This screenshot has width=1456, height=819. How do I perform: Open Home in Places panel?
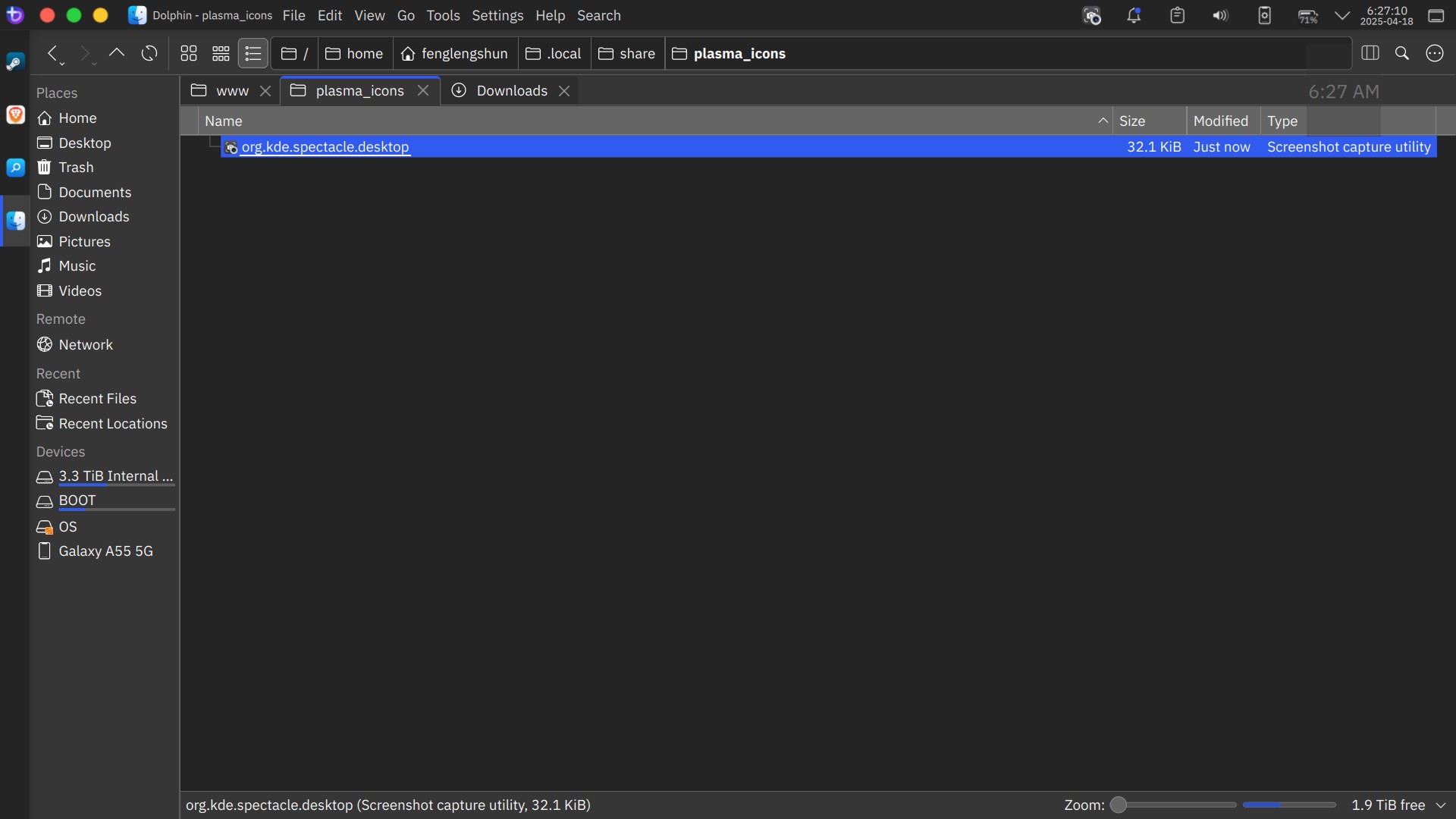coord(104,118)
